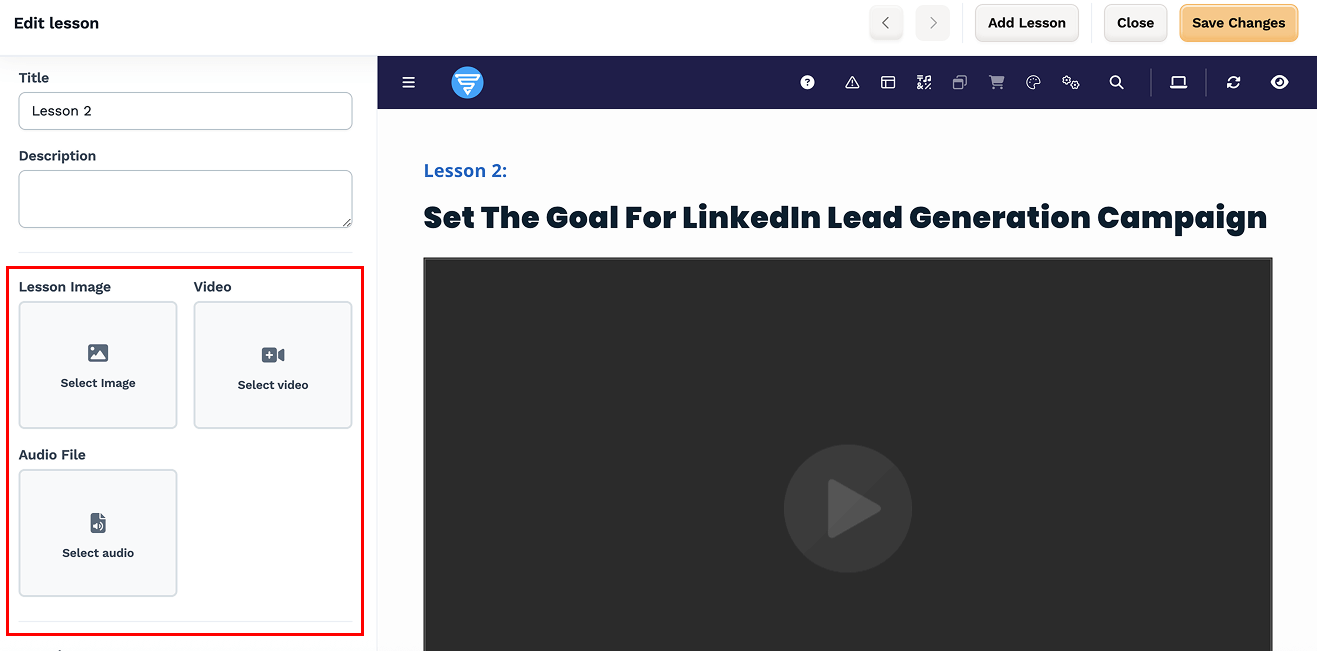Open the hamburger menu icon
This screenshot has height=651, width=1317.
(x=408, y=82)
